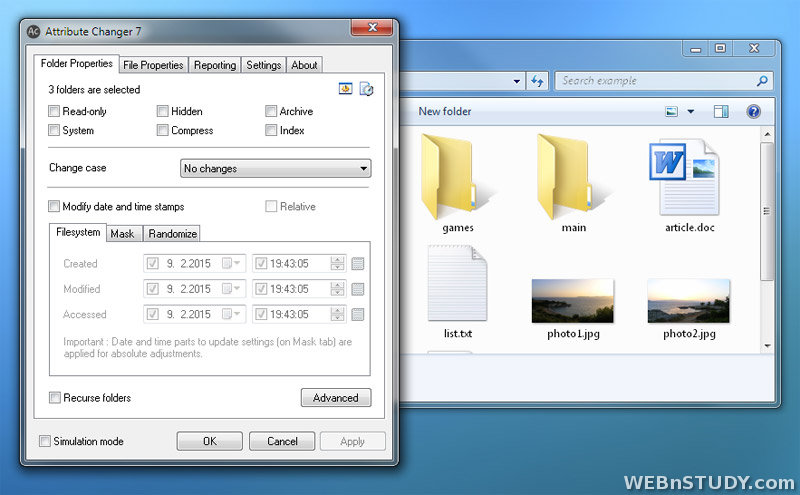Open the About tab
Image resolution: width=800 pixels, height=495 pixels.
pos(304,65)
